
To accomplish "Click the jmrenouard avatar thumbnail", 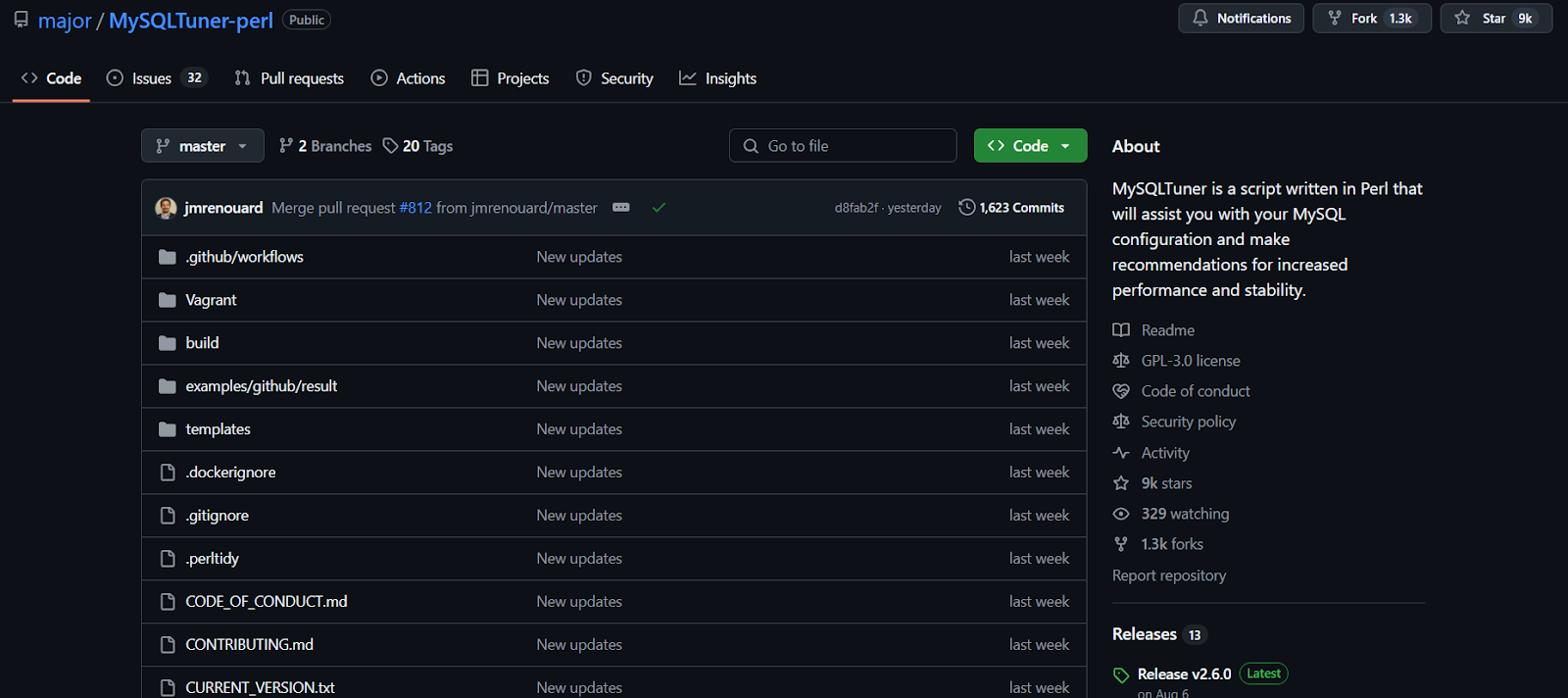I will (x=167, y=208).
